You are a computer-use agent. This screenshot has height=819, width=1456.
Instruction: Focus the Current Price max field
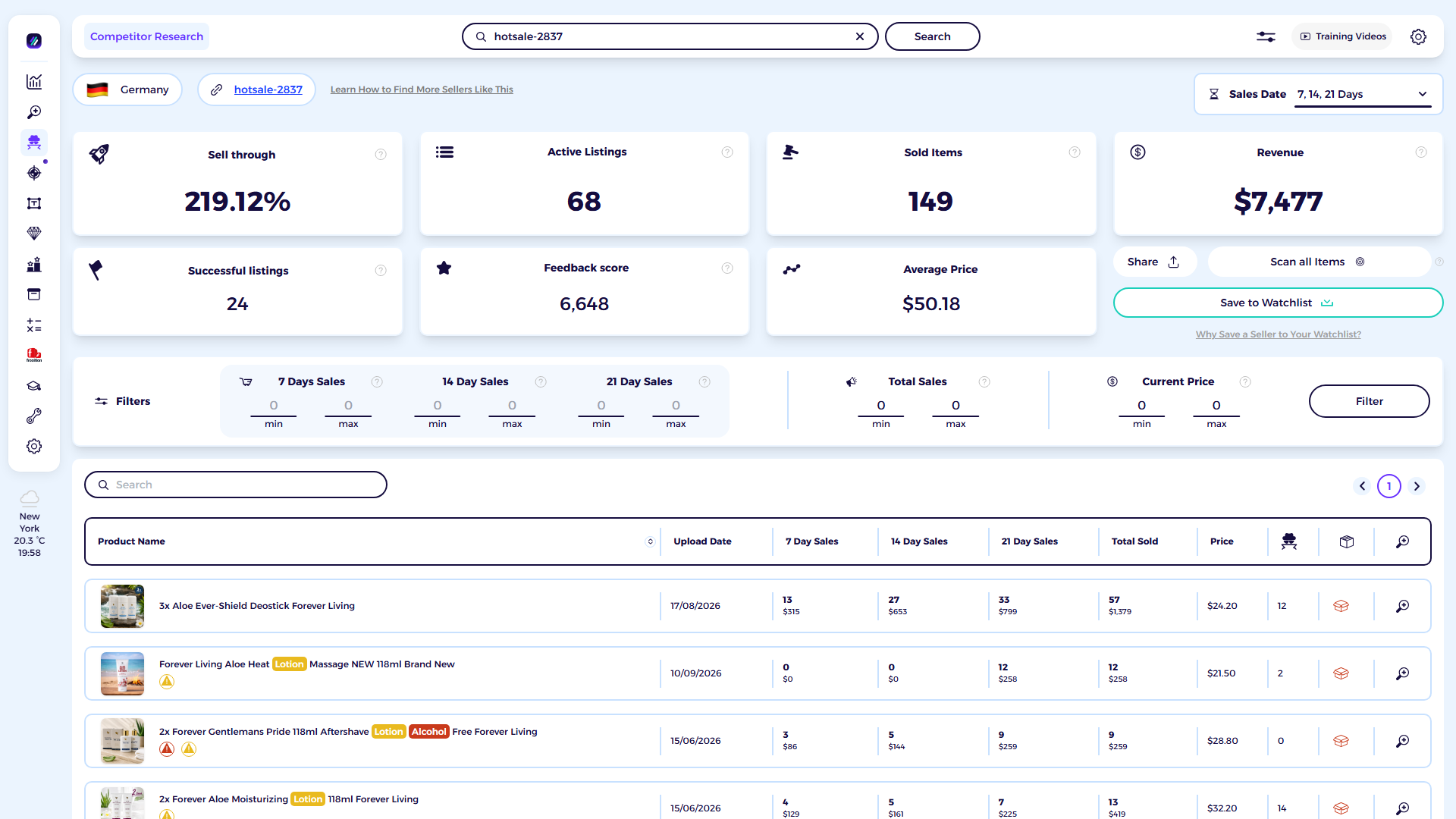tap(1216, 406)
